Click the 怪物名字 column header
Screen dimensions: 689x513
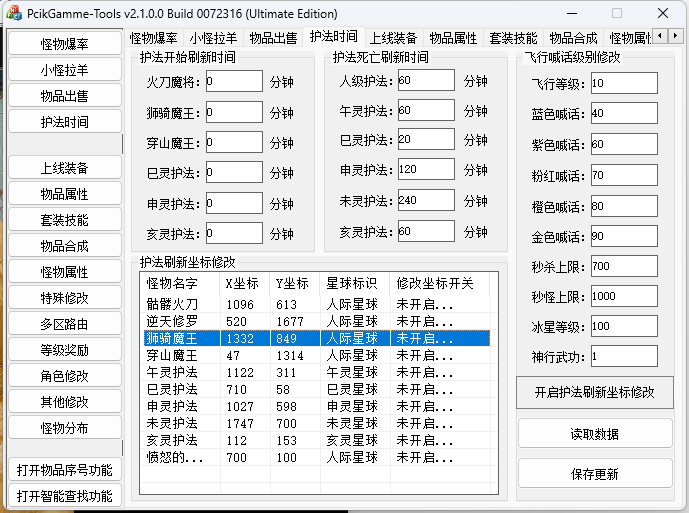click(180, 284)
